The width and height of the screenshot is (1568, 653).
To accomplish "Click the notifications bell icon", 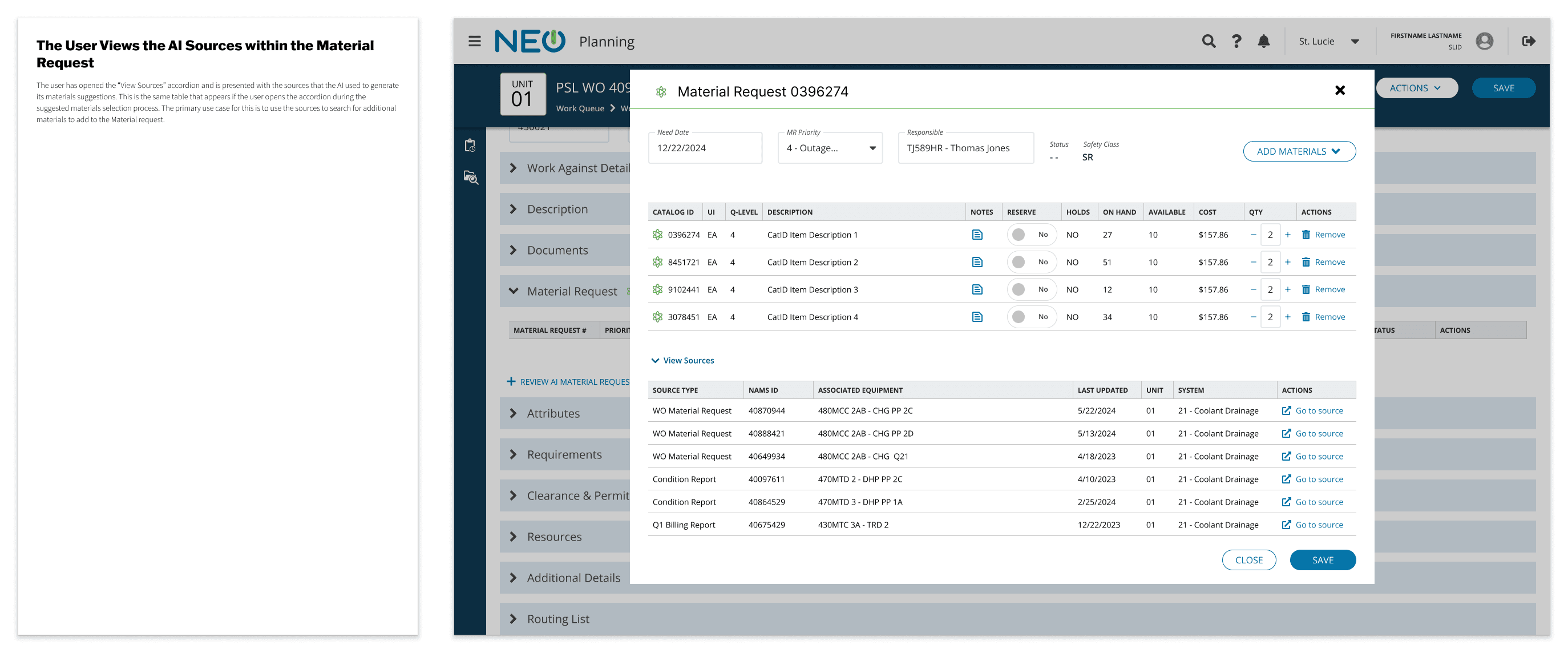I will pos(1264,42).
